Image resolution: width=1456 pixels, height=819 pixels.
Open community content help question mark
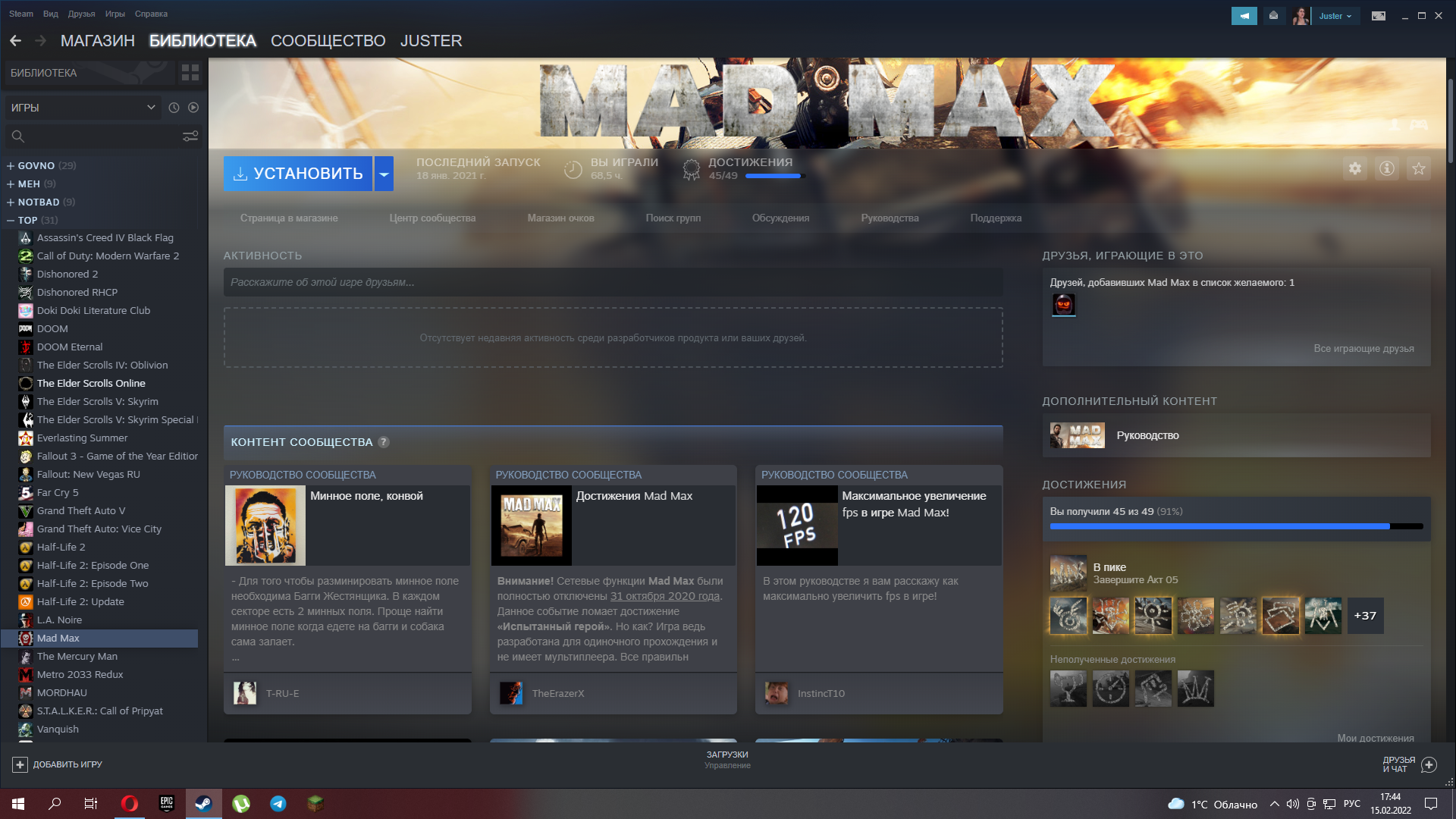[384, 442]
